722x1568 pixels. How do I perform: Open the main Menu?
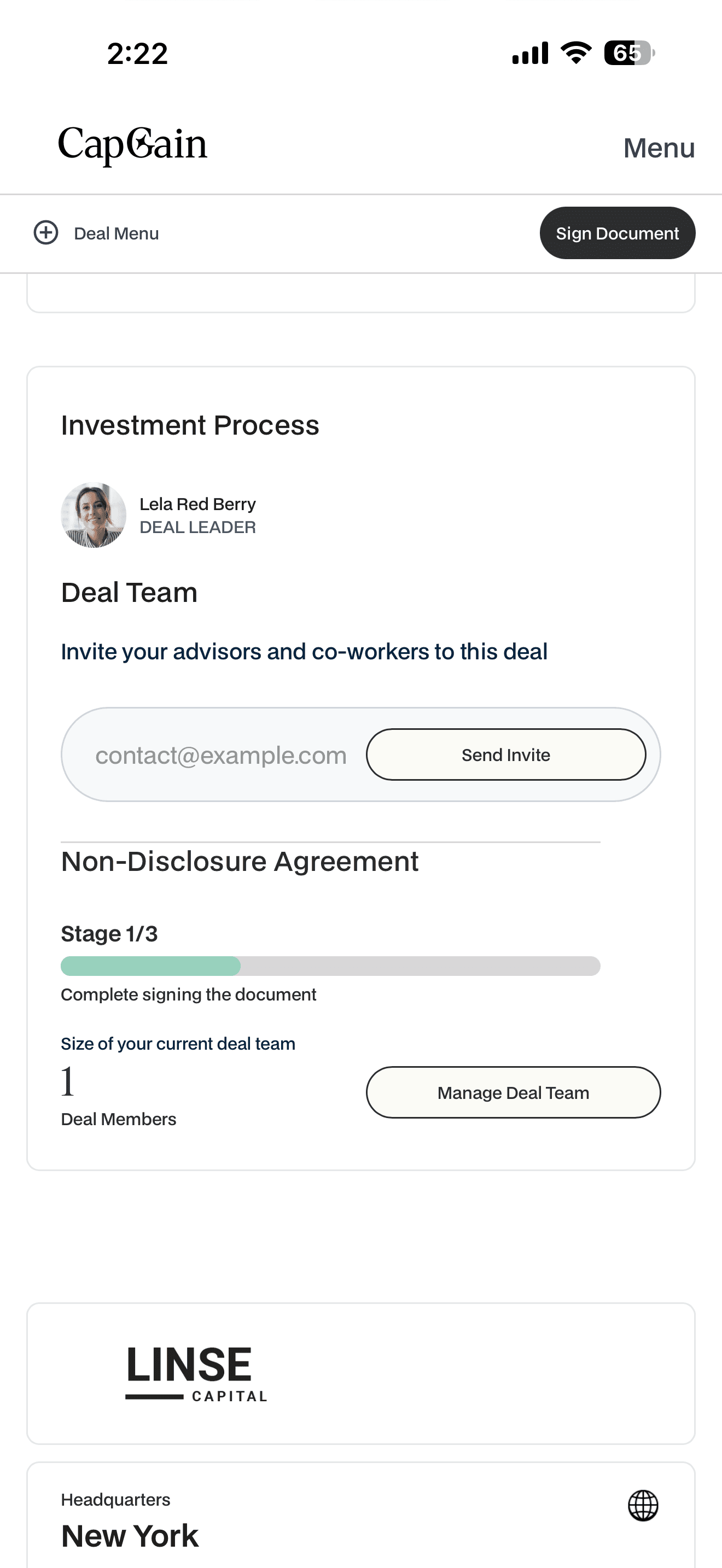[659, 148]
